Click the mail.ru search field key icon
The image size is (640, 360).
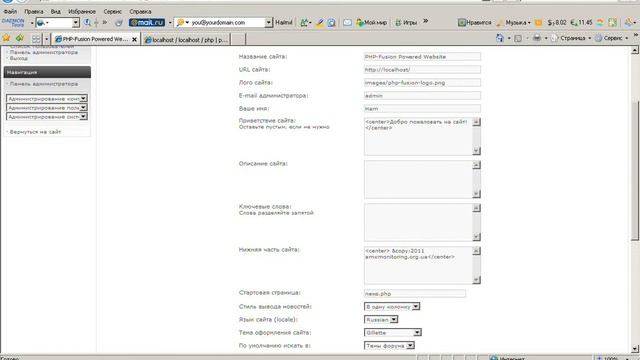[180, 22]
